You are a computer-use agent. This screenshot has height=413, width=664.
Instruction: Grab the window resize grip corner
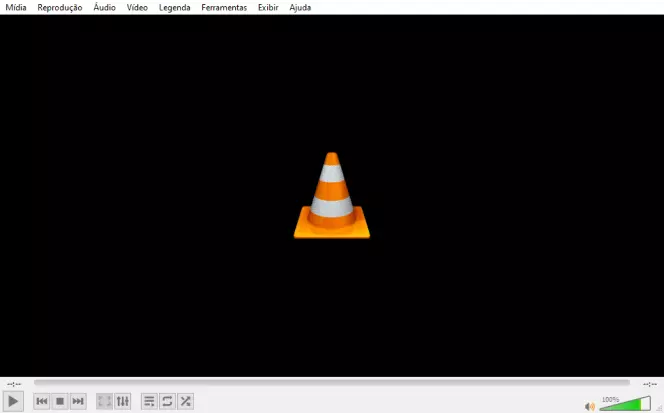tap(660, 408)
